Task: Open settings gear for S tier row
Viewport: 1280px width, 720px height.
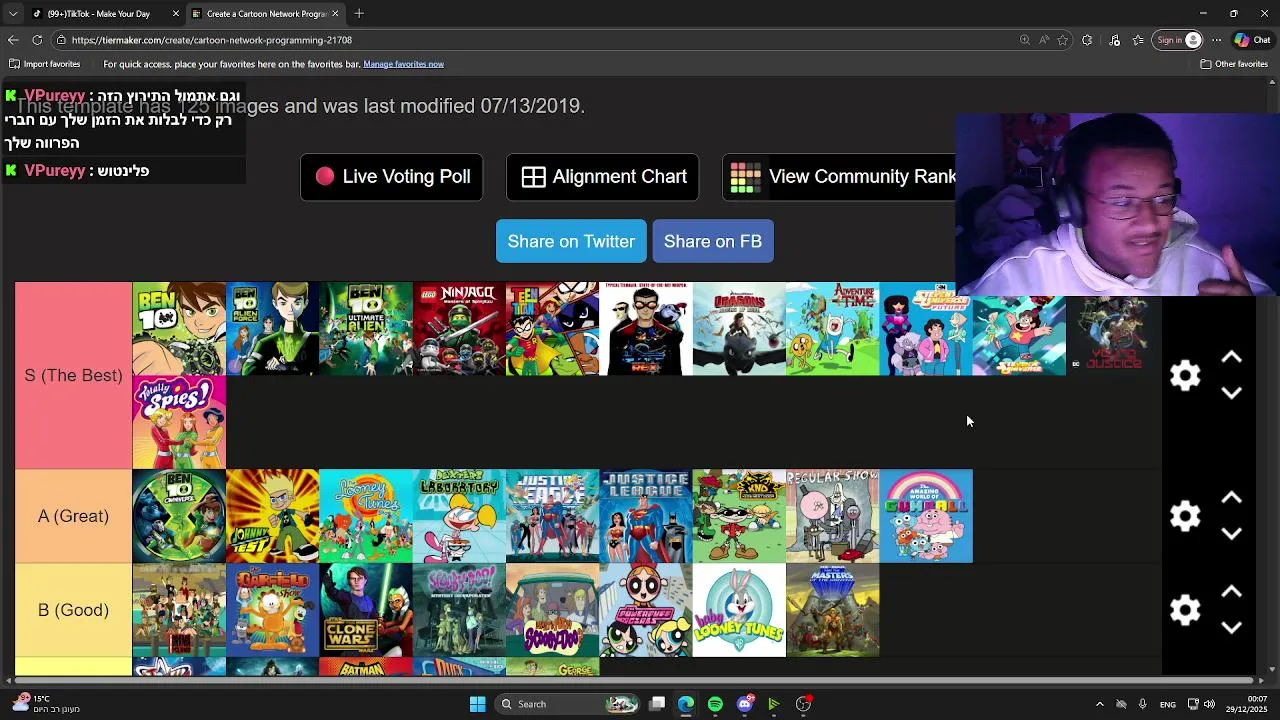Action: (1185, 375)
